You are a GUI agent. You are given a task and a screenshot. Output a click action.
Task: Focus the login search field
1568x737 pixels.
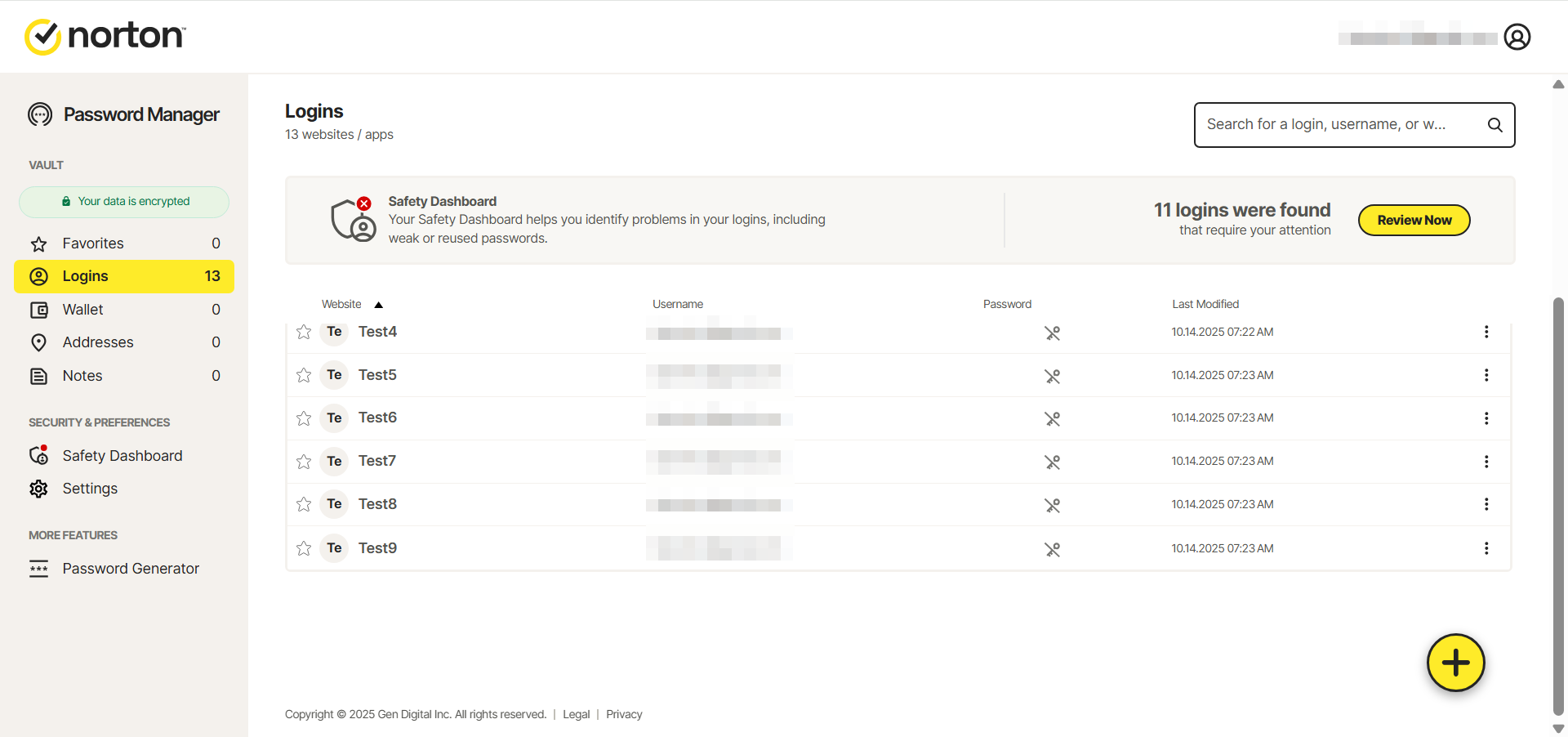coord(1339,125)
